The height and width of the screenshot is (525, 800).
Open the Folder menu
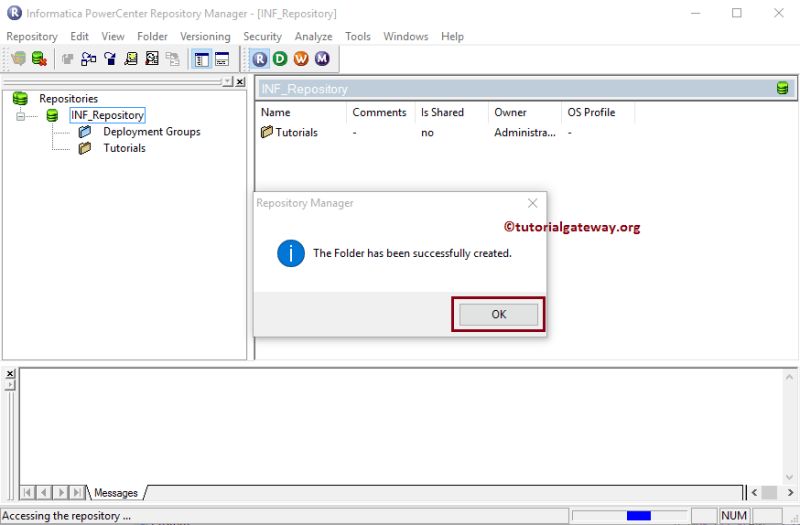(152, 37)
